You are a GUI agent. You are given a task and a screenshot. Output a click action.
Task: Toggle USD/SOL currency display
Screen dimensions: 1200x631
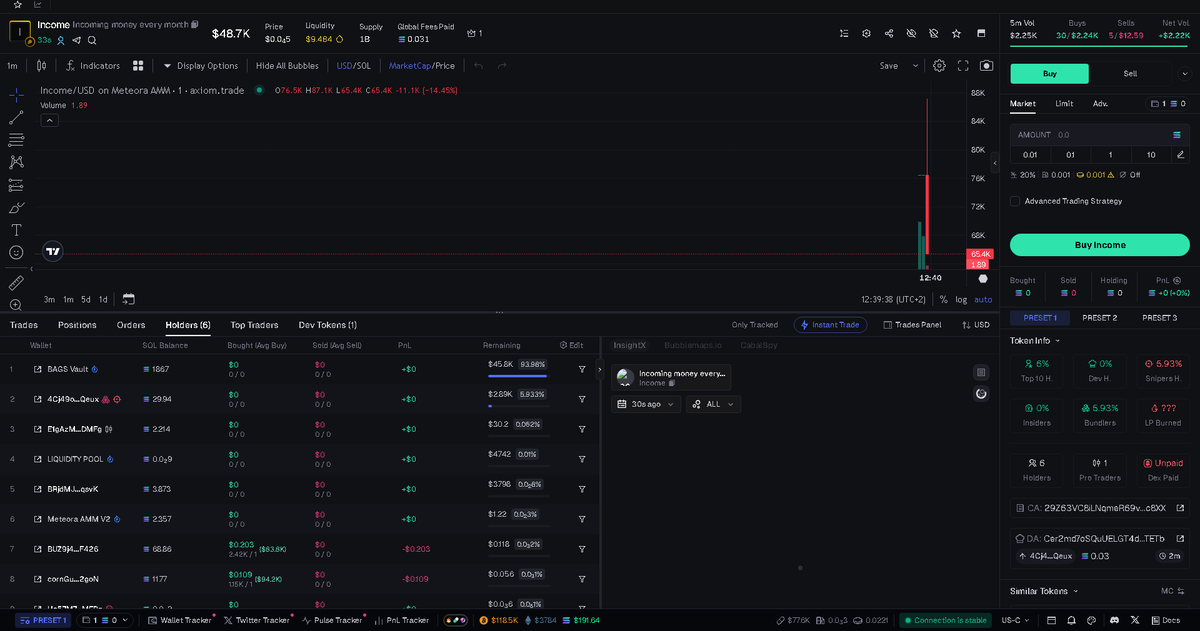pyautogui.click(x=354, y=66)
